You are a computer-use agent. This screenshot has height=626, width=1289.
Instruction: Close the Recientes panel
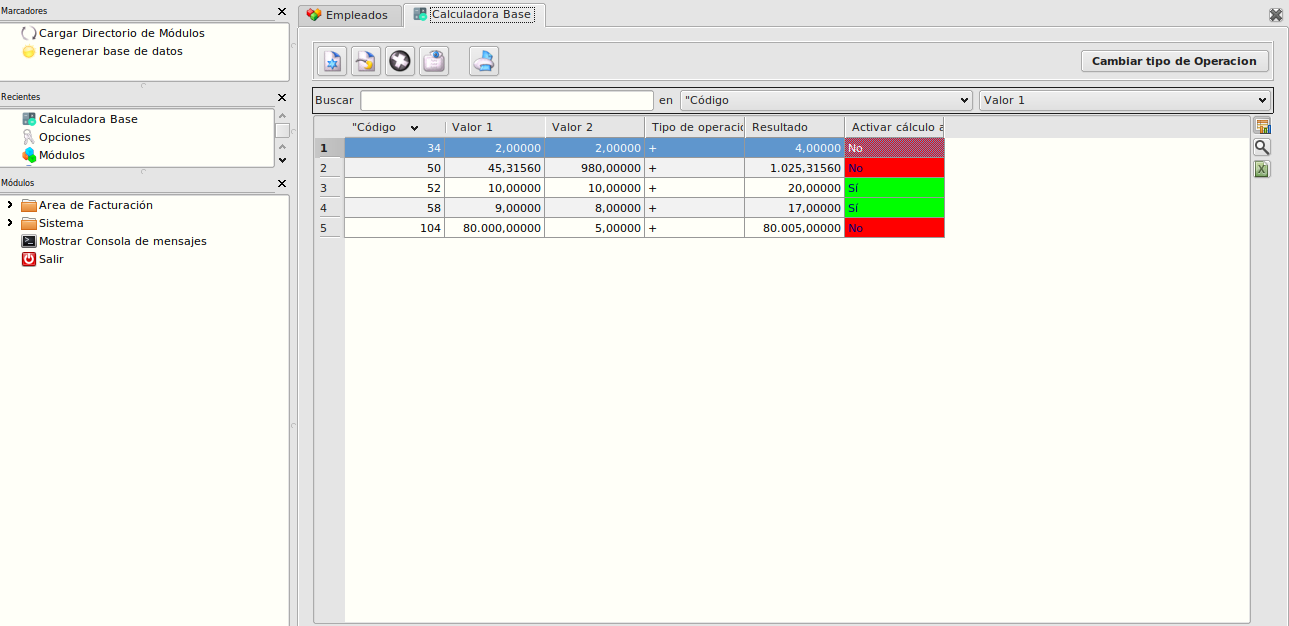(x=282, y=97)
